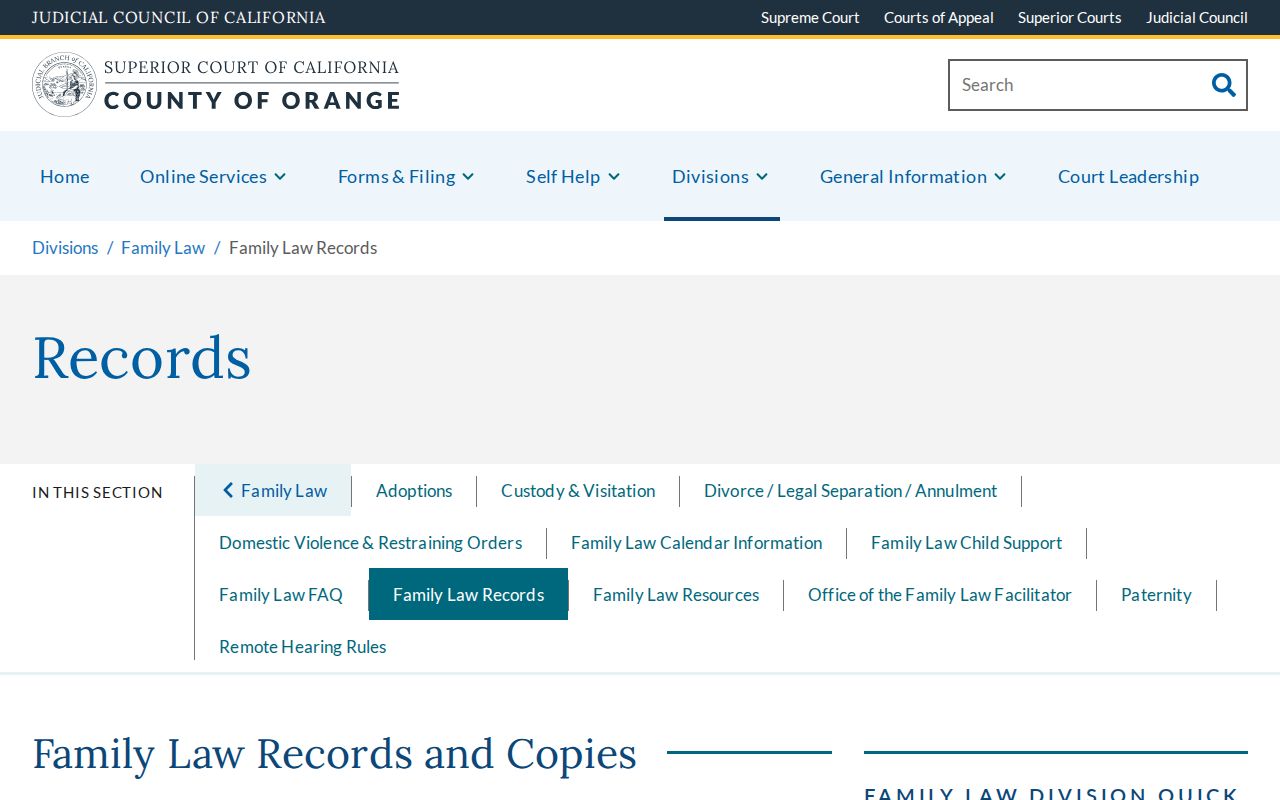The height and width of the screenshot is (800, 1280).
Task: Select the Adoptions section tab
Action: (x=414, y=491)
